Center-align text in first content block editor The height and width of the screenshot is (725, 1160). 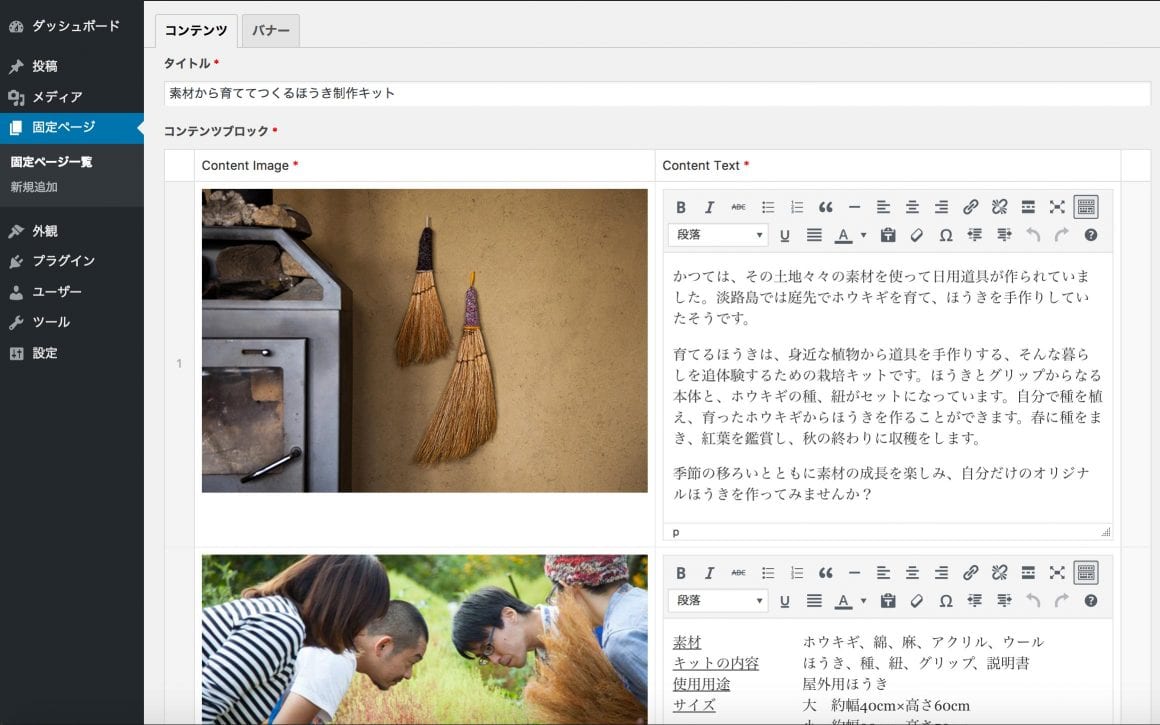click(x=912, y=207)
